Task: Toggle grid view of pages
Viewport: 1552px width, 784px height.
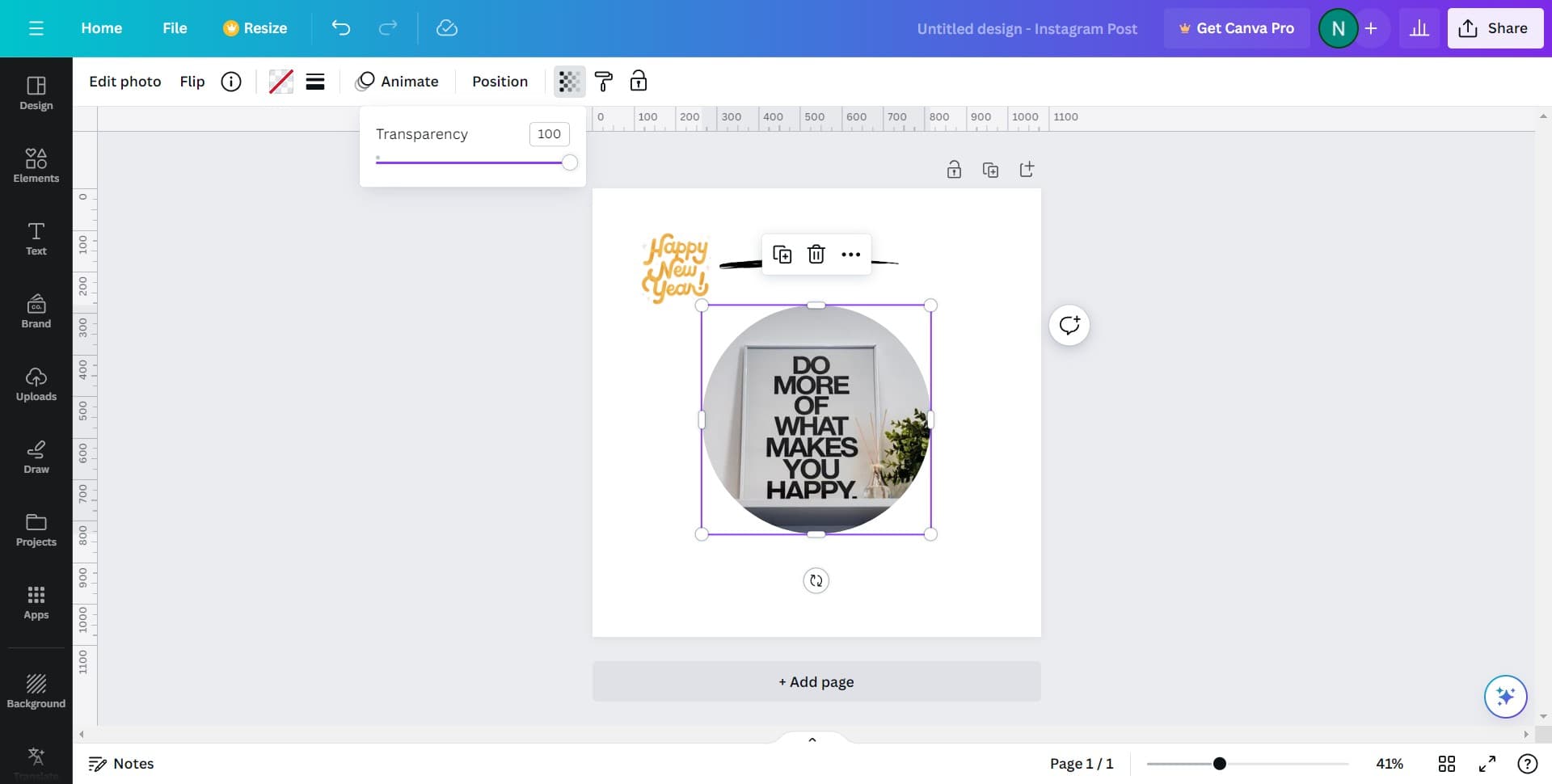Action: [x=1446, y=764]
